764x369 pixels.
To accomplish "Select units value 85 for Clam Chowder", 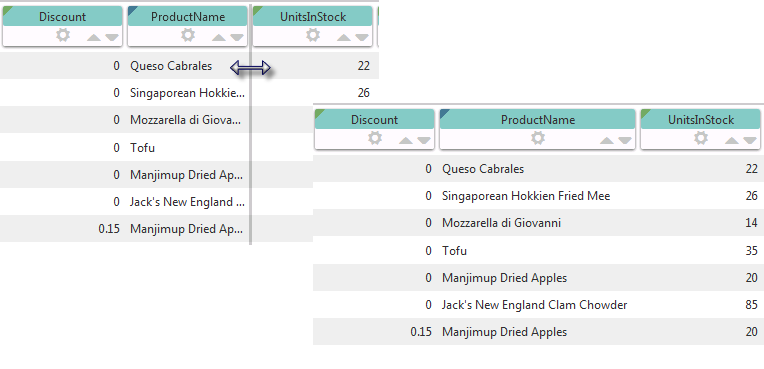I will click(751, 305).
